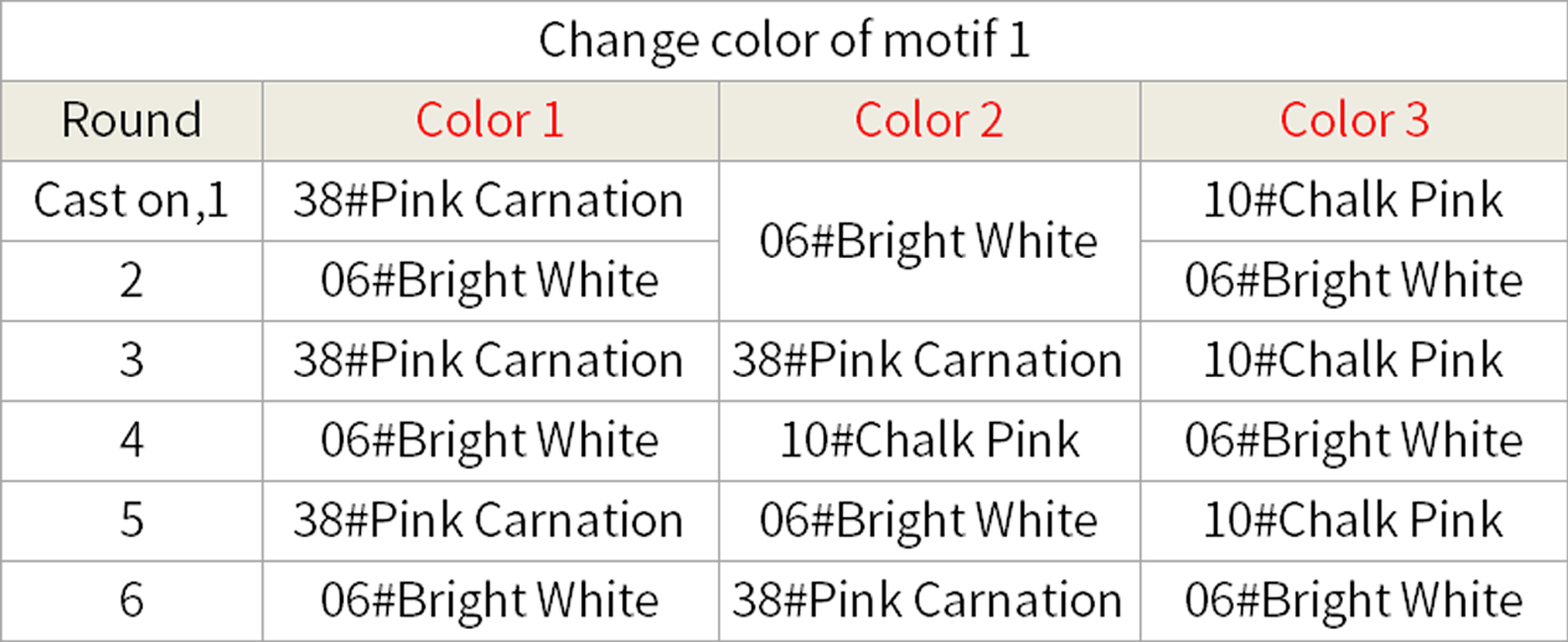Screen dimensions: 1568x642
Task: Select the red Color 1 header
Action: 490,121
